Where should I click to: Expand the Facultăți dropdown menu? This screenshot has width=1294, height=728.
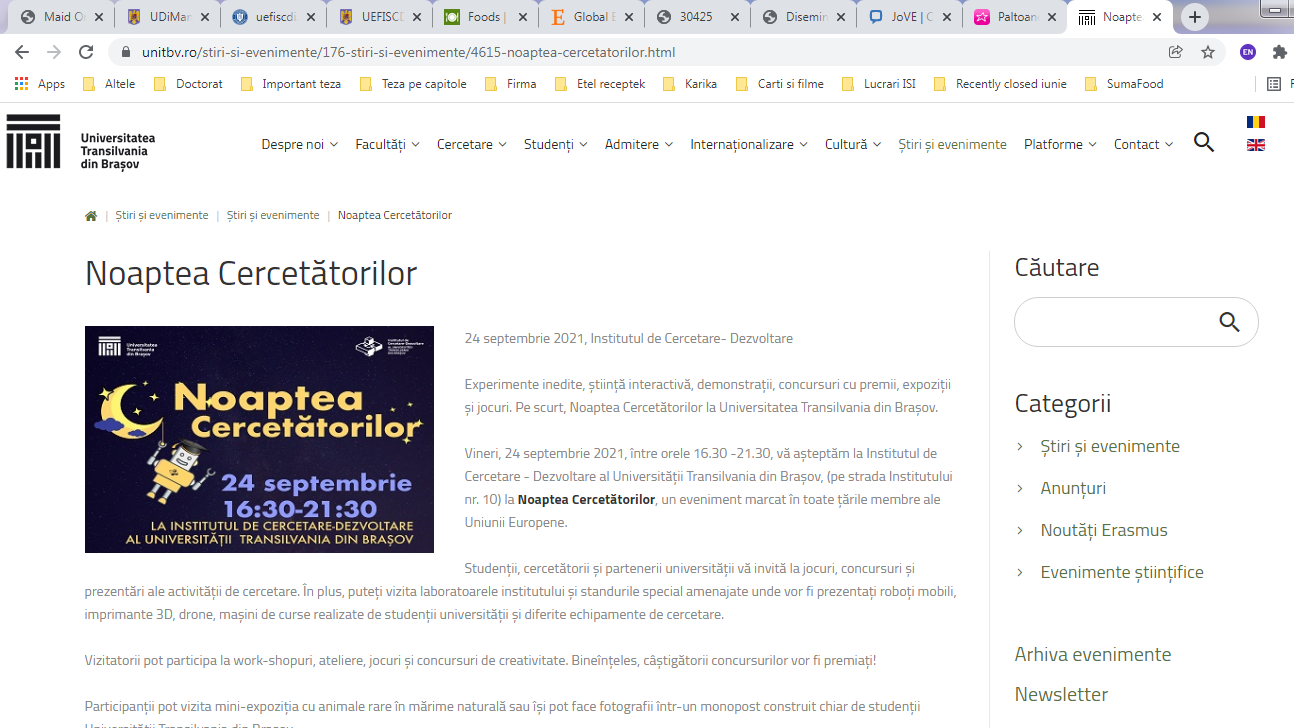[387, 144]
